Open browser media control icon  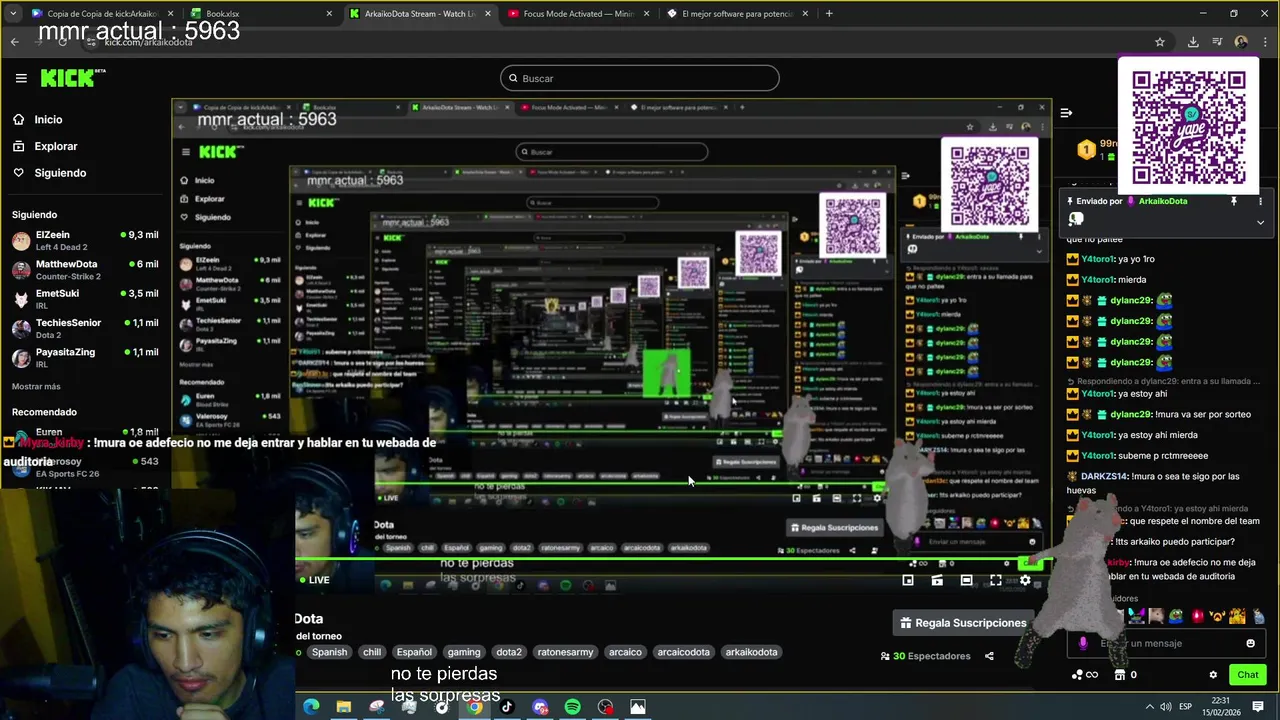coord(1217,42)
